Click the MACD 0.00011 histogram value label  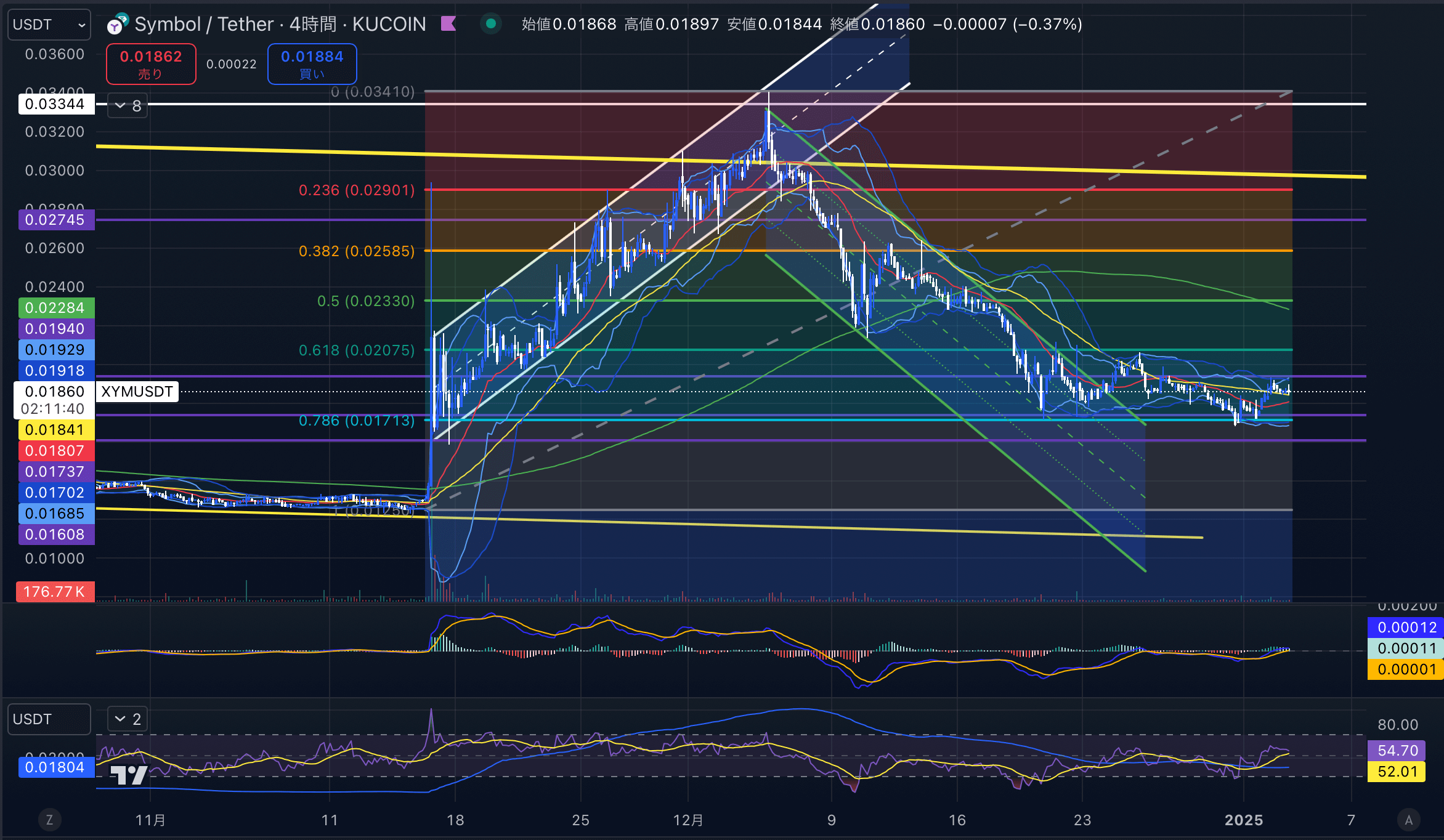tap(1406, 648)
